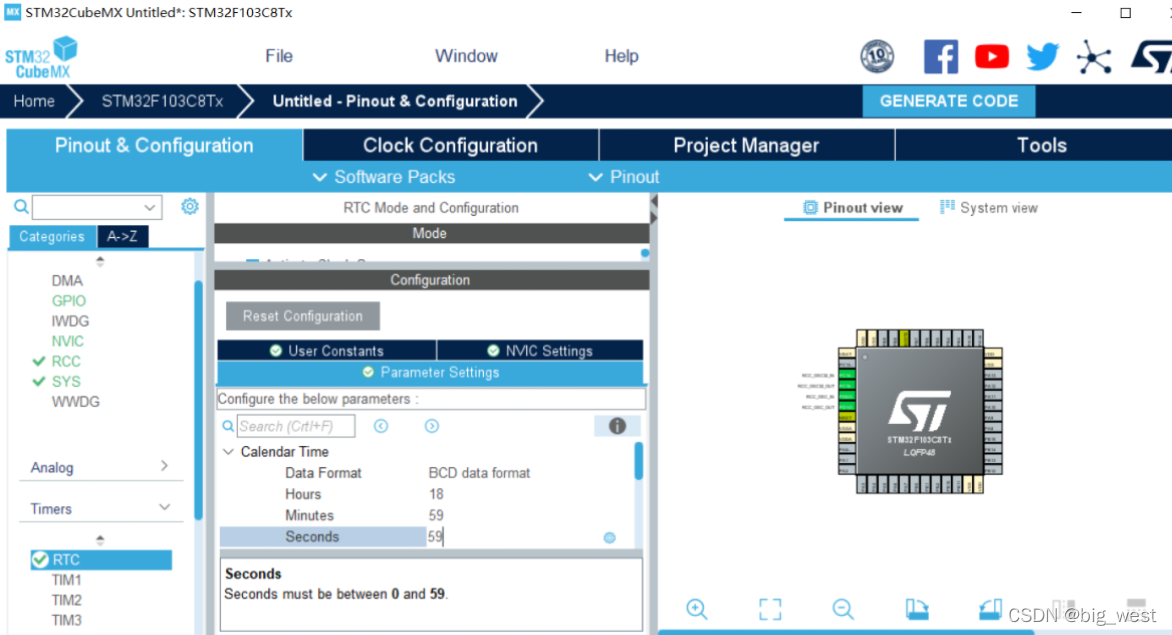
Task: Click the Data Format BCD value
Action: click(479, 473)
